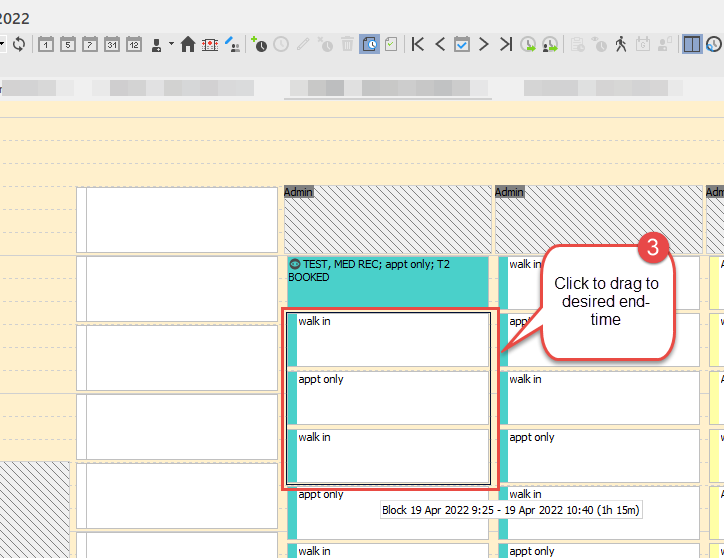Viewport: 724px width, 558px height.
Task: Jump to first with the K-arrow icon
Action: pyautogui.click(x=418, y=44)
